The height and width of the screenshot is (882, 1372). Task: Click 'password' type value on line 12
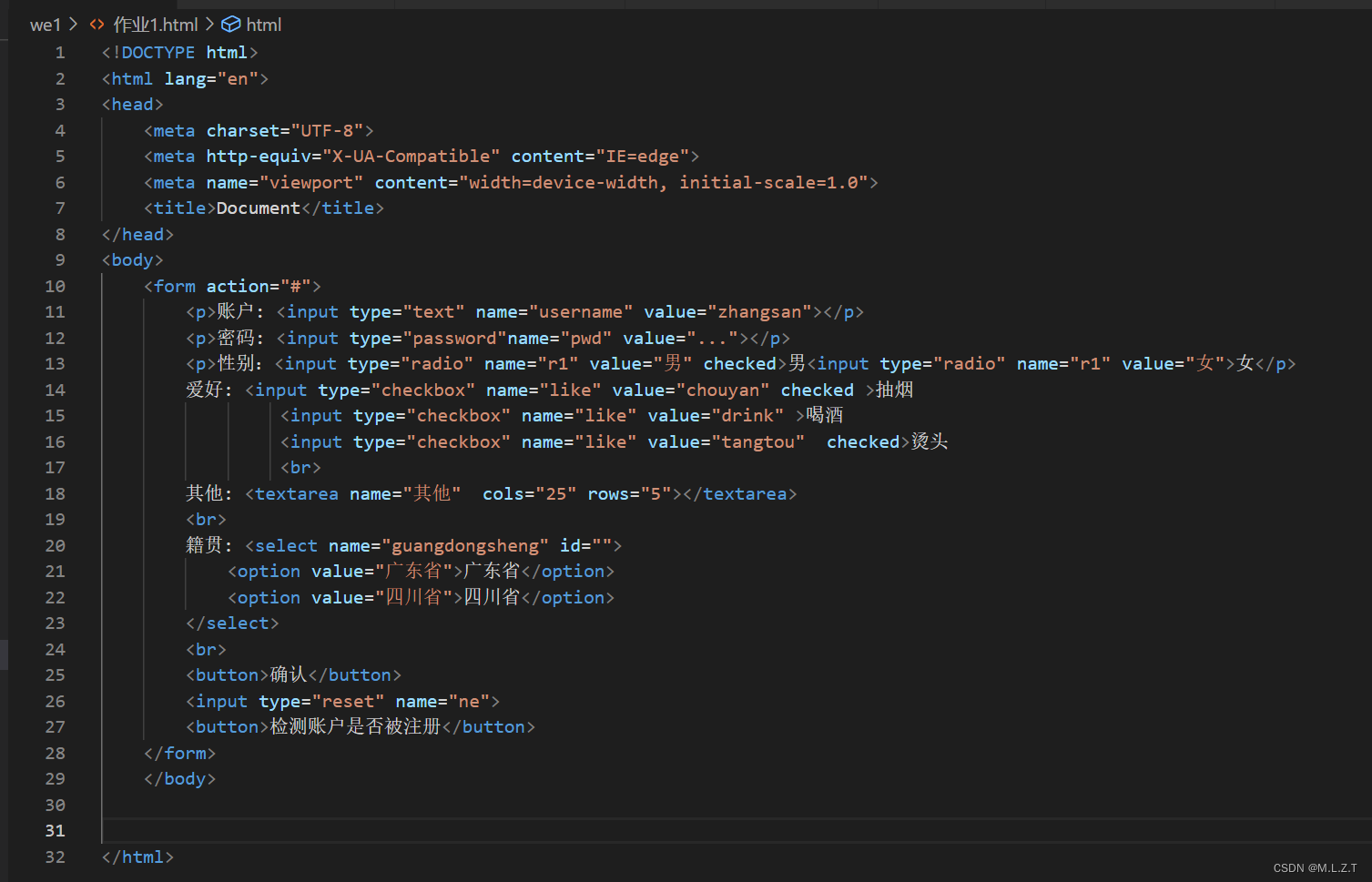point(455,339)
